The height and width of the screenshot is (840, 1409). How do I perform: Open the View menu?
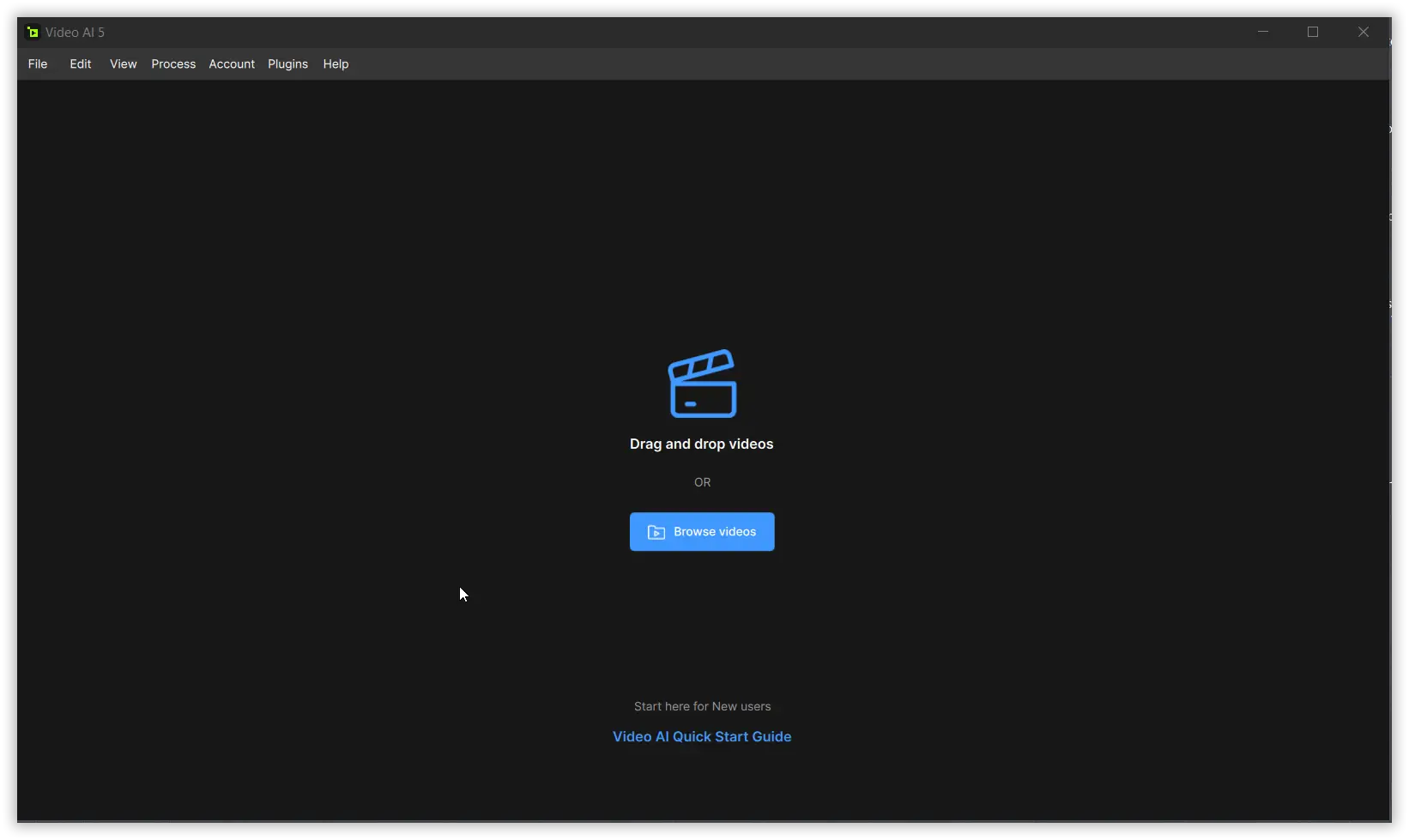point(124,64)
